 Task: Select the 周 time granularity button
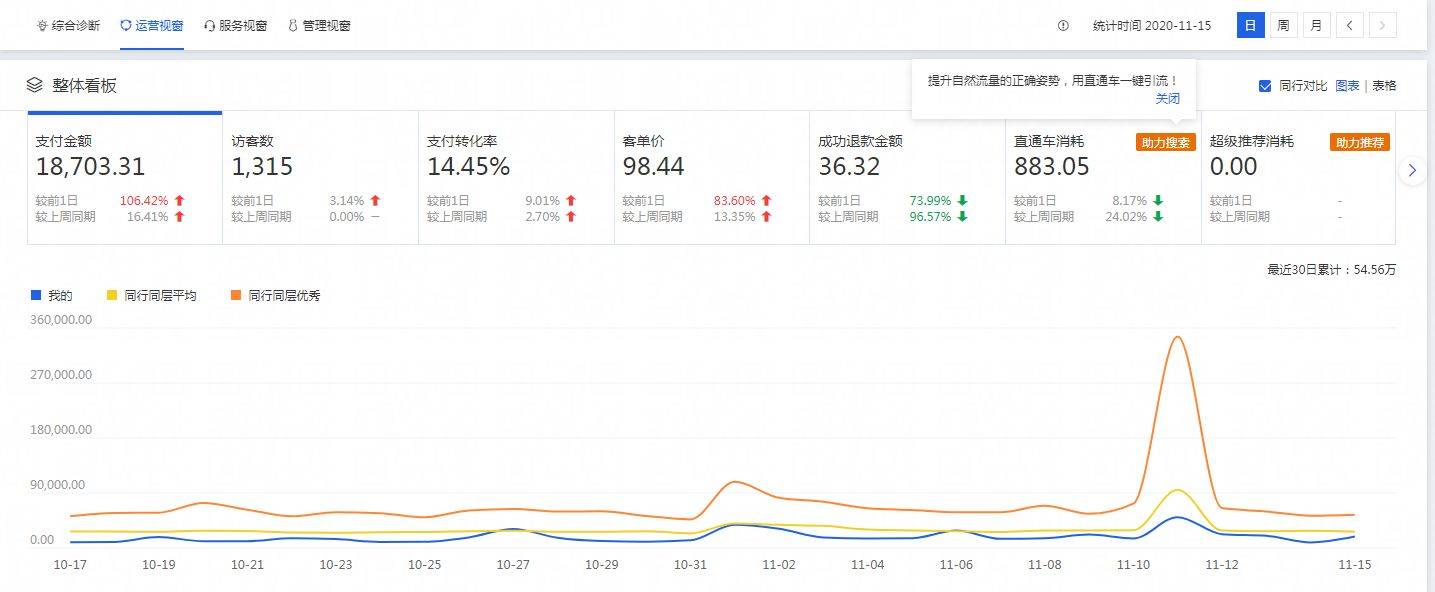(1283, 26)
